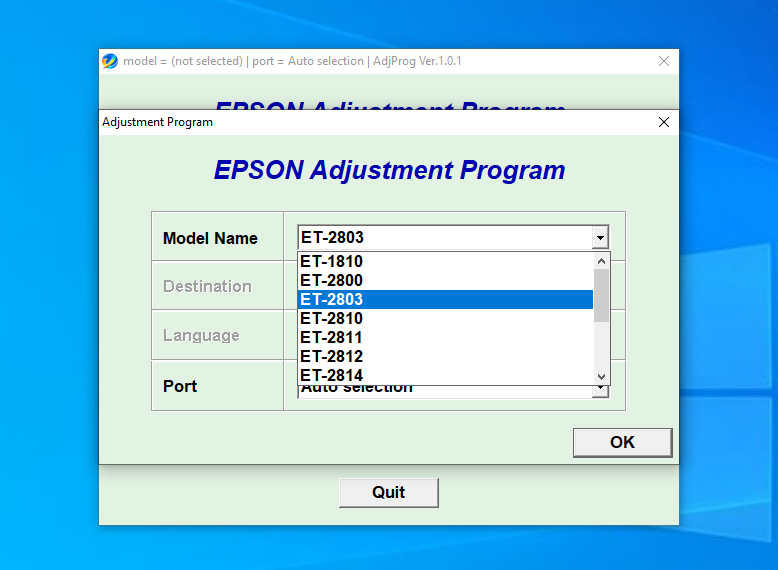Viewport: 778px width, 570px height.
Task: Open the Model Name dropdown arrow
Action: (600, 238)
